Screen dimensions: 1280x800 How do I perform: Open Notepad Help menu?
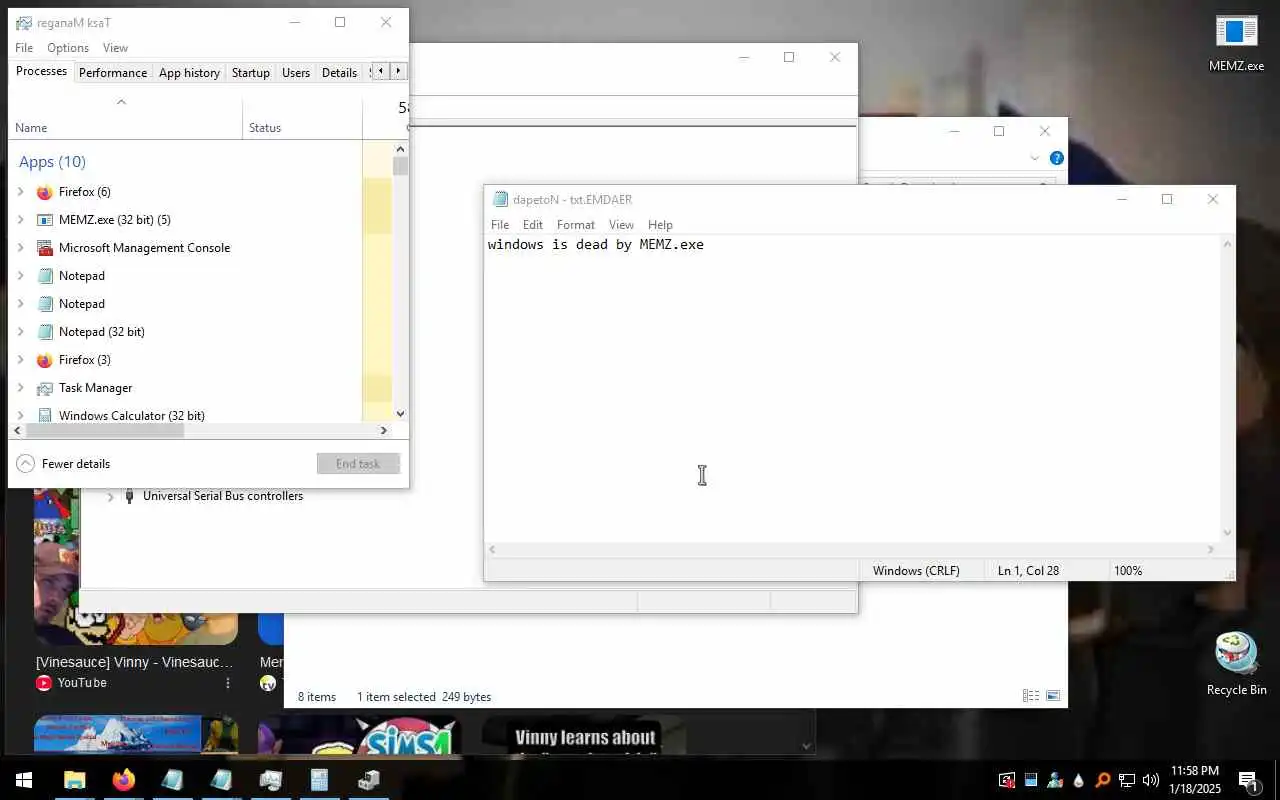pos(660,225)
